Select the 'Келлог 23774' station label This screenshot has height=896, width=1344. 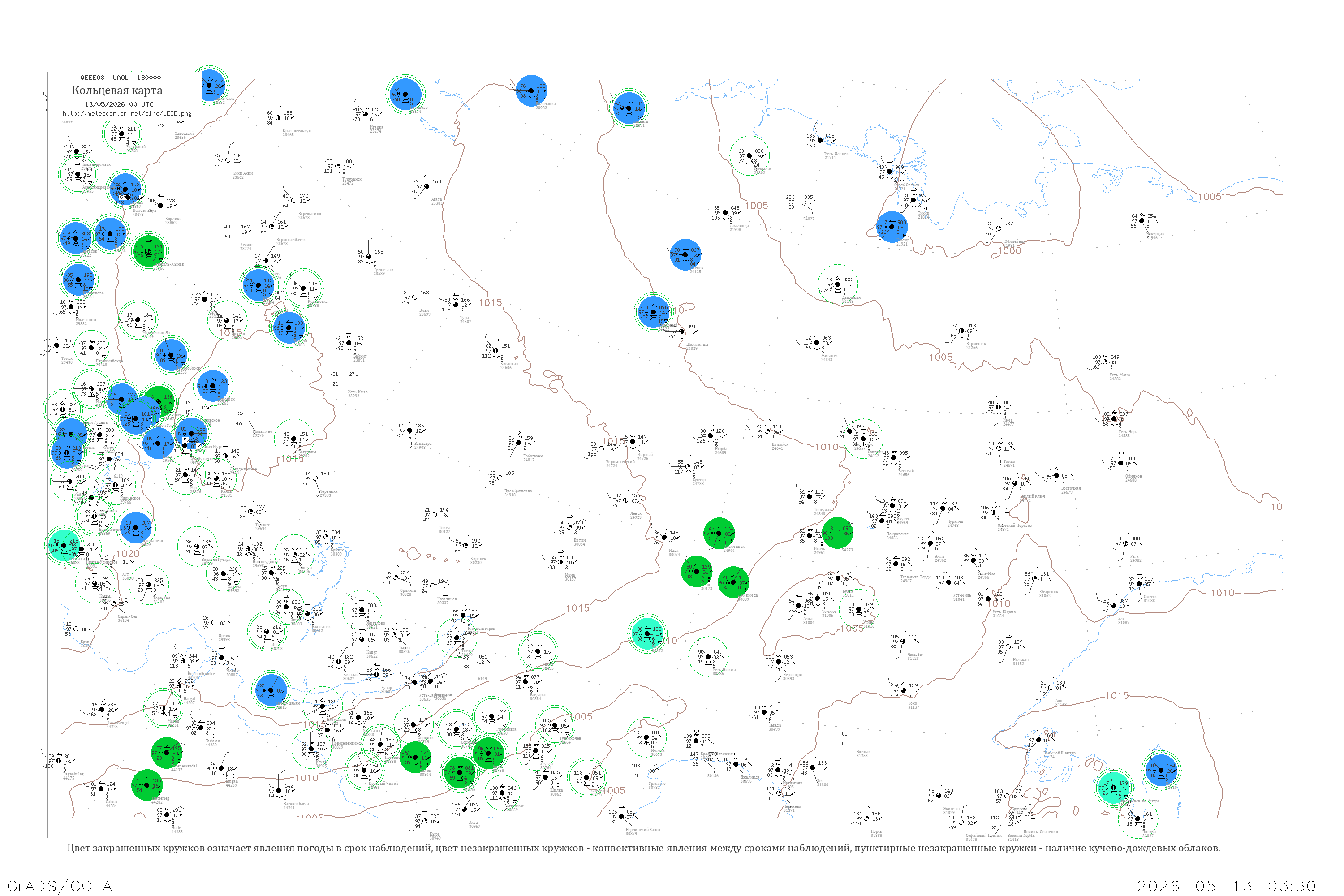[x=246, y=247]
